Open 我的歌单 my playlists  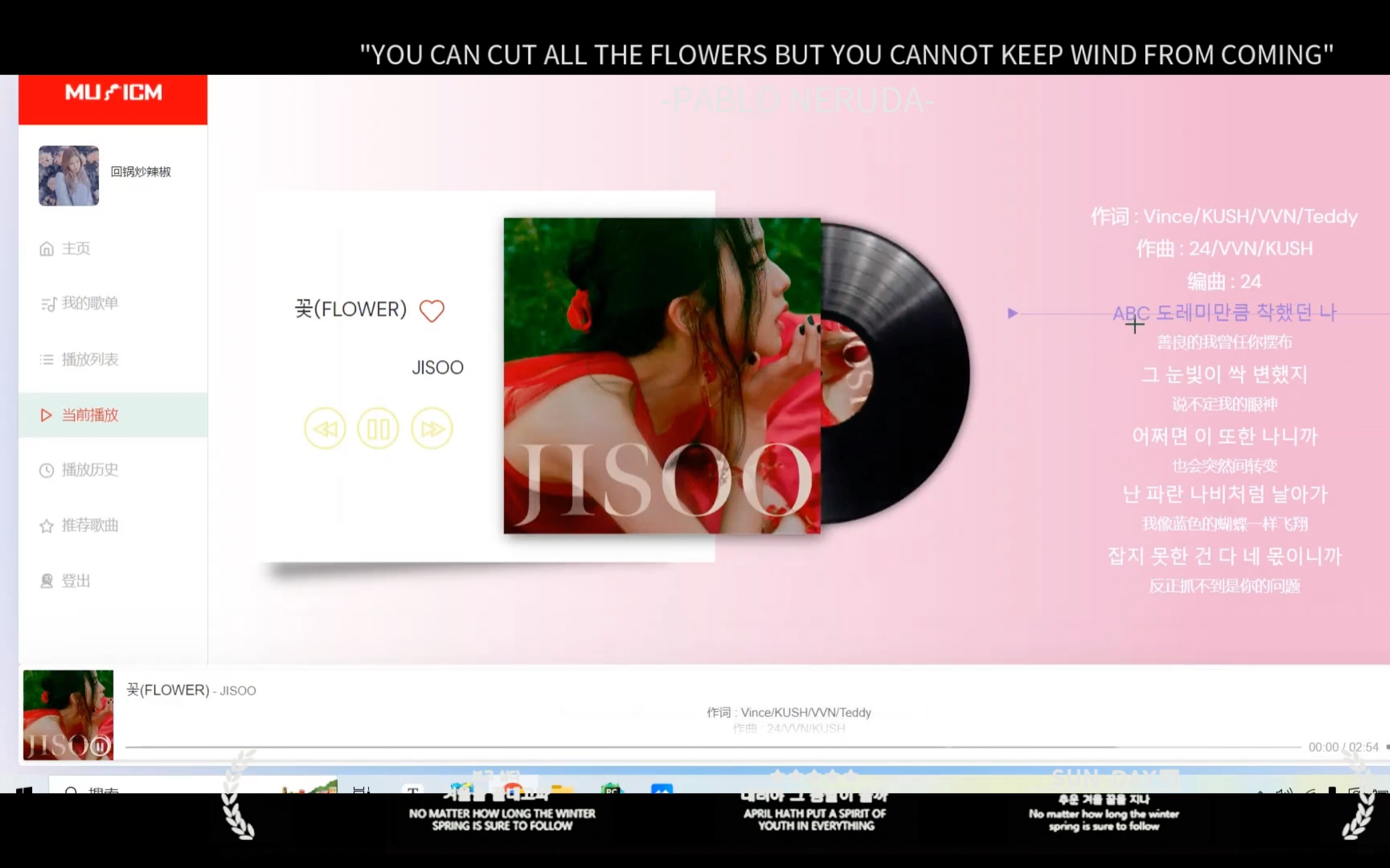tap(79, 303)
